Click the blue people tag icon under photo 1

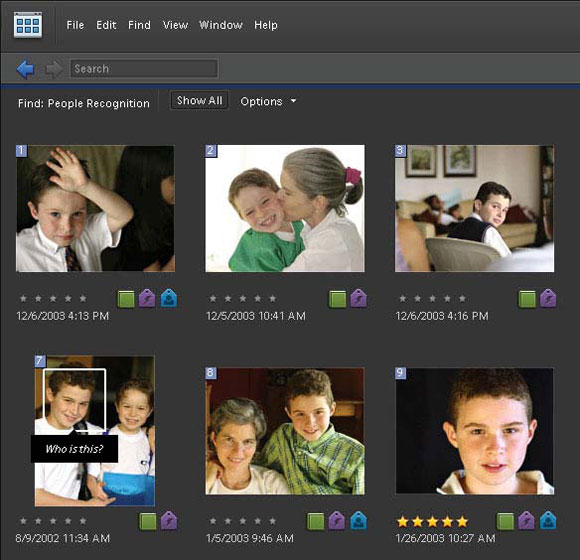tap(169, 299)
